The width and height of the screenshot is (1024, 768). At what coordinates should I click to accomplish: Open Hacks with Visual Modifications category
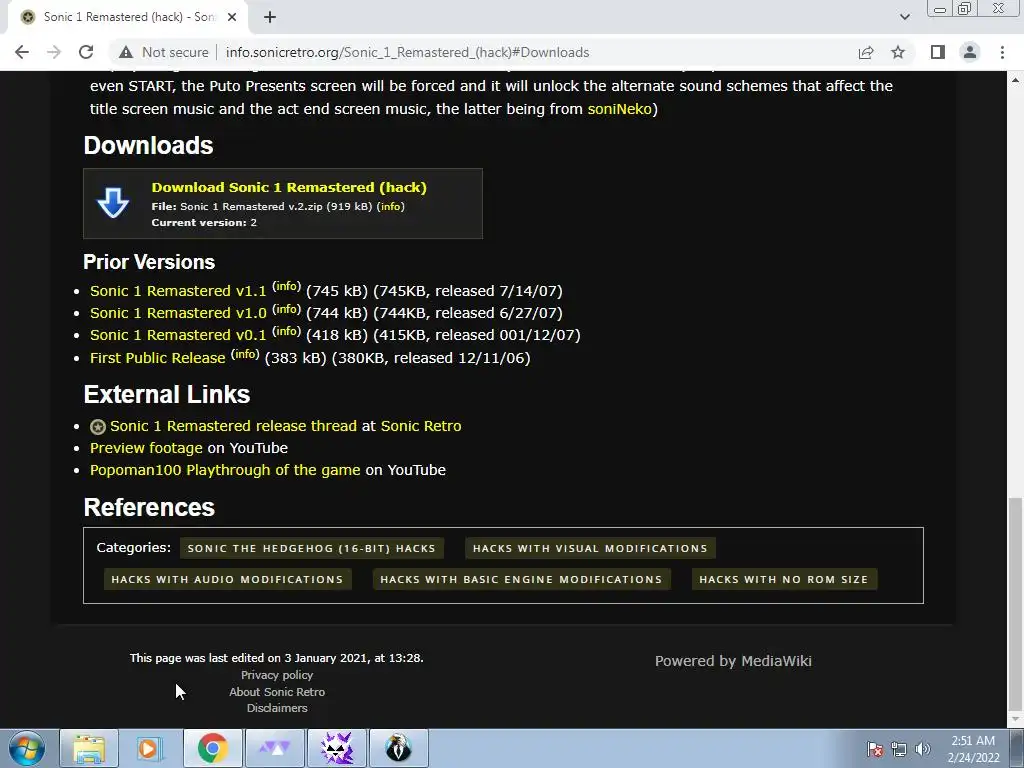coord(590,549)
